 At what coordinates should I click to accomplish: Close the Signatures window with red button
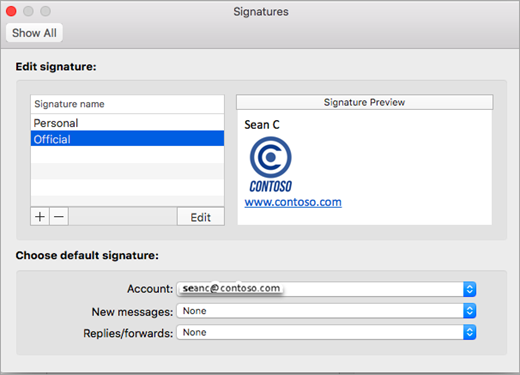11,11
